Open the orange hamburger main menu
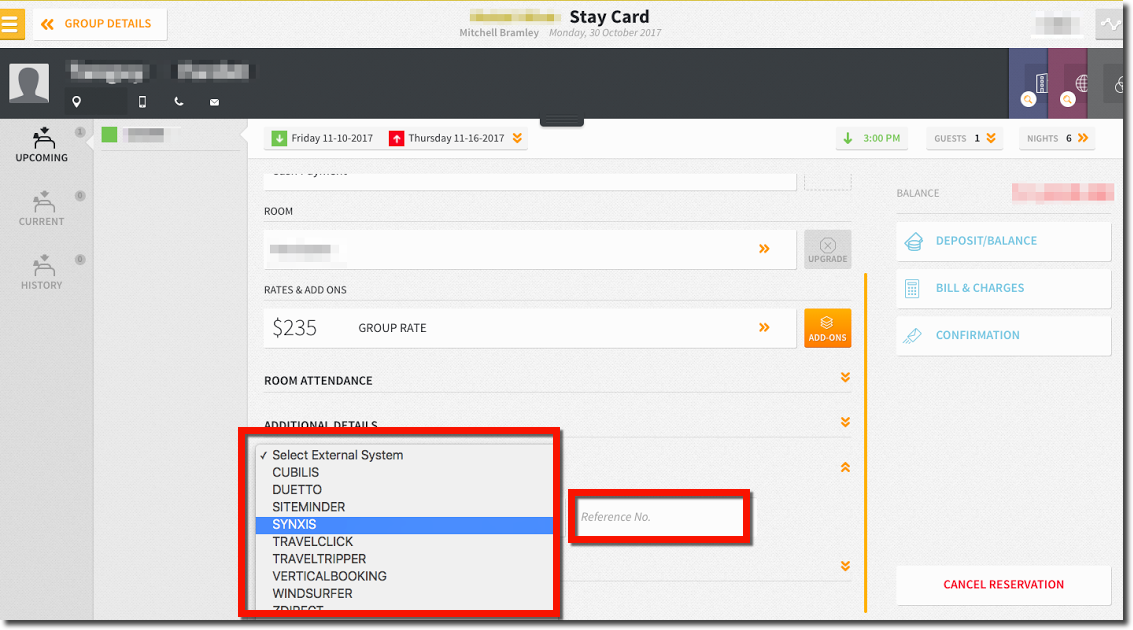 (12, 24)
